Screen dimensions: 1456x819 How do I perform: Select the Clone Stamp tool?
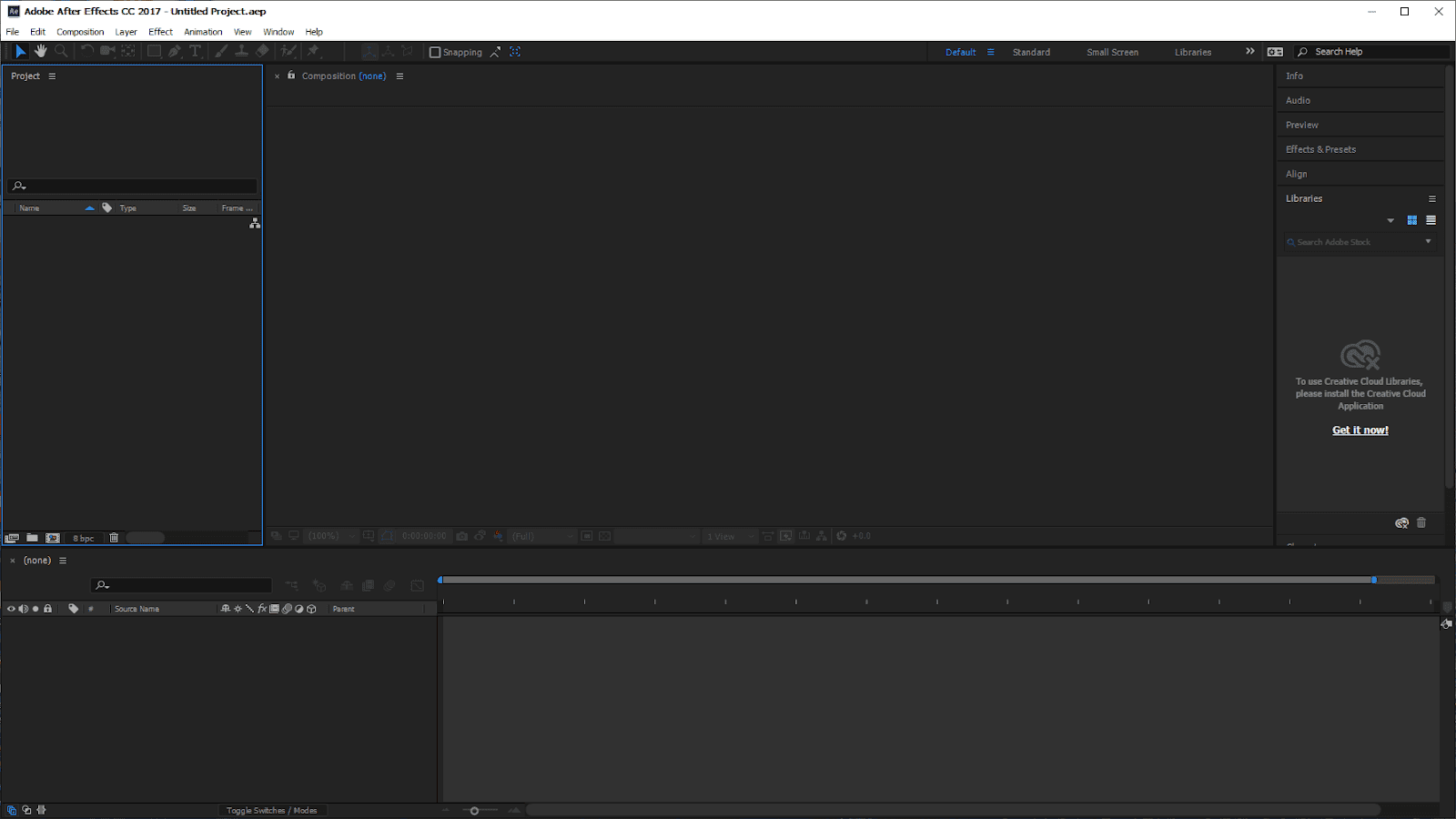click(x=241, y=52)
